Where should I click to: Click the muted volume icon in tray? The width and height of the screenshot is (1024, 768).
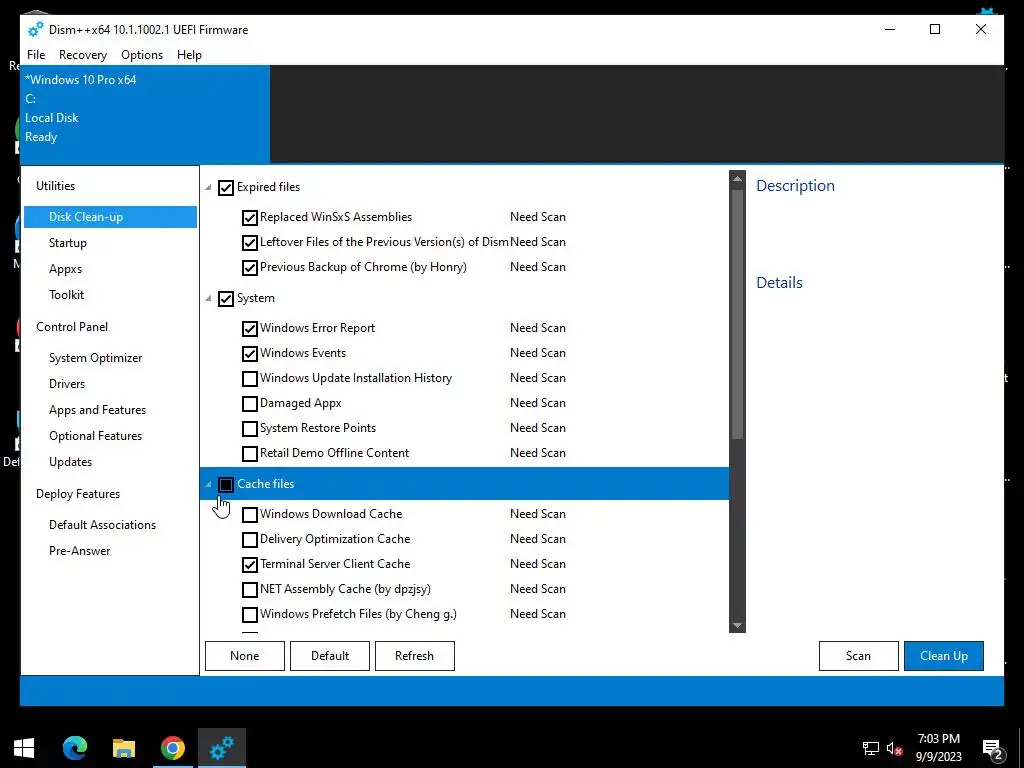(x=895, y=748)
